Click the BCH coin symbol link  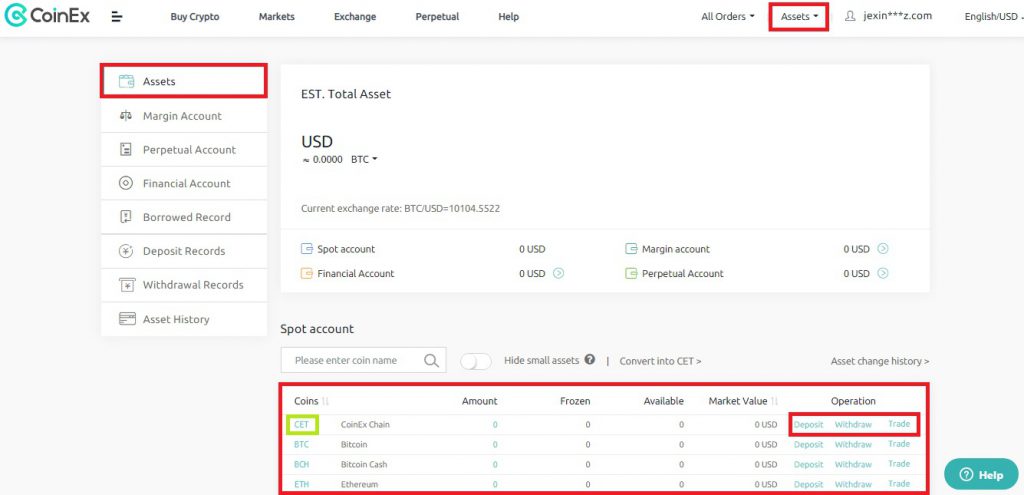[x=301, y=464]
